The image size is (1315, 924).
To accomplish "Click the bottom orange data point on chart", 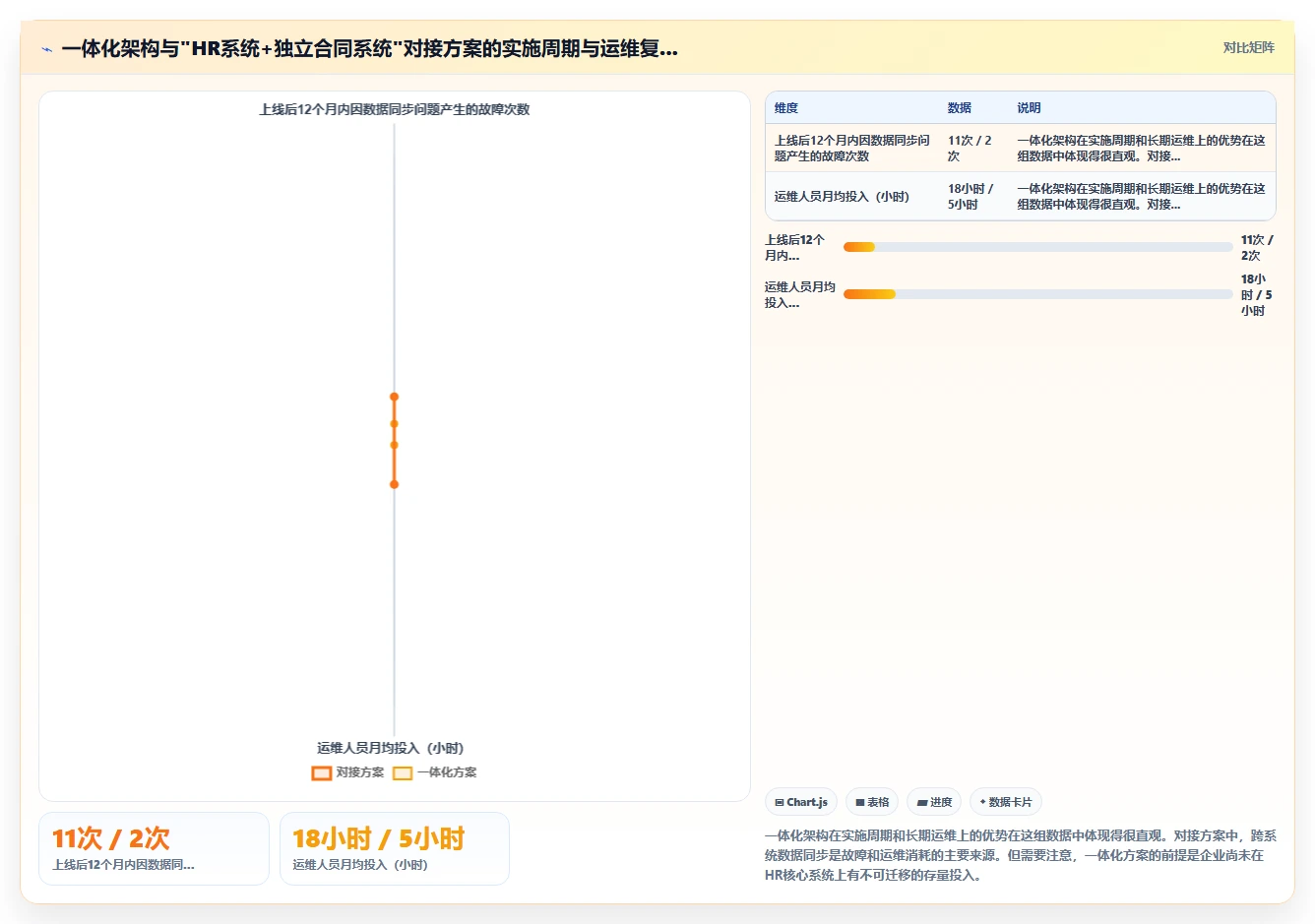I will [394, 484].
